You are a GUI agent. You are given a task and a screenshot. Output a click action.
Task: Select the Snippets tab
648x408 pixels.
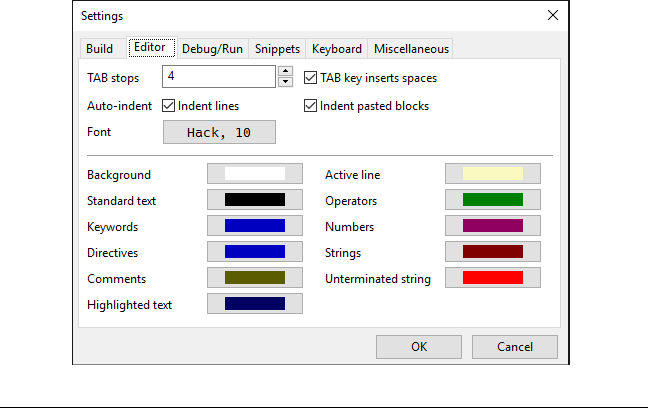(x=277, y=49)
